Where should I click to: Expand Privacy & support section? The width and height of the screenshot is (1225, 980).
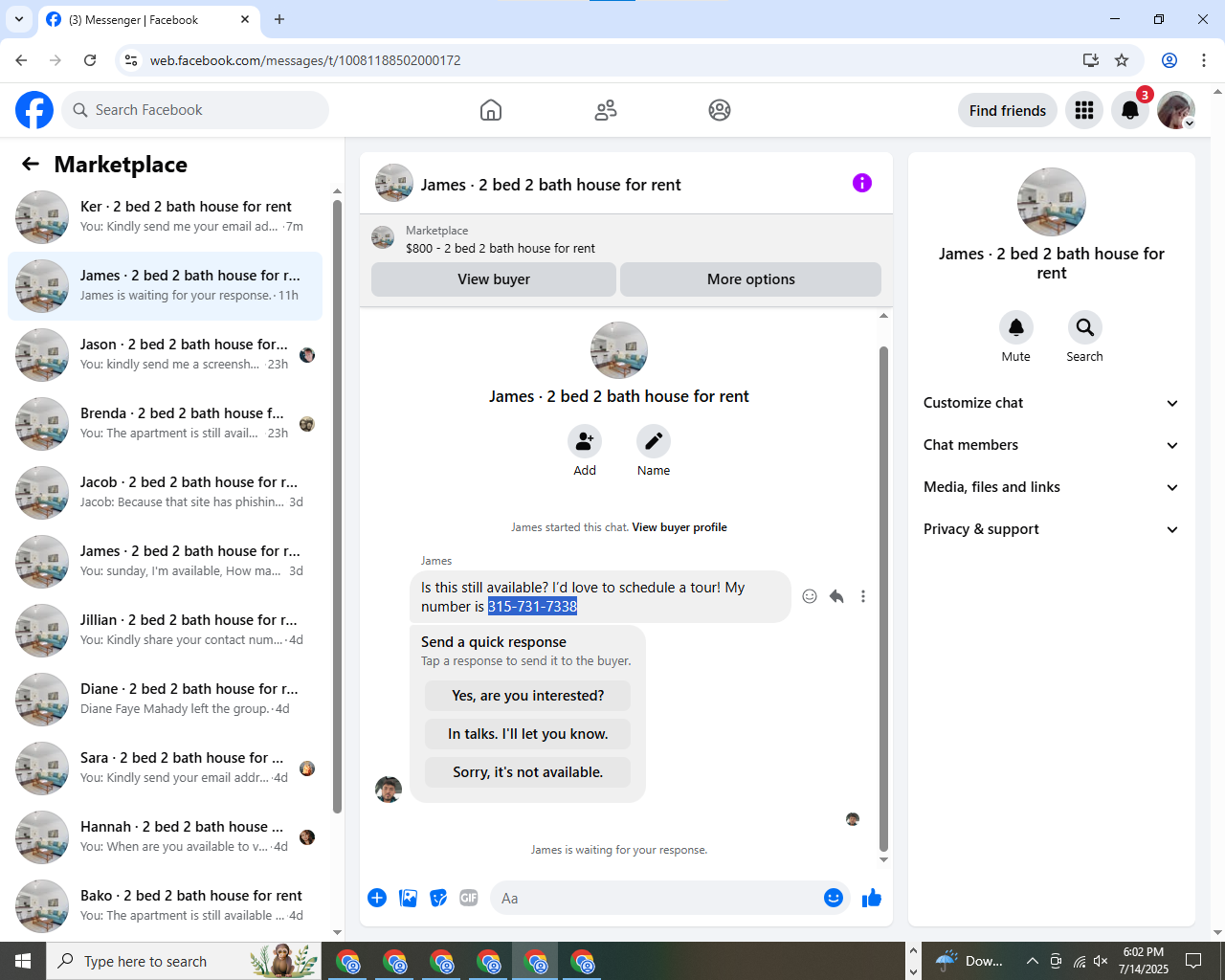click(1051, 529)
